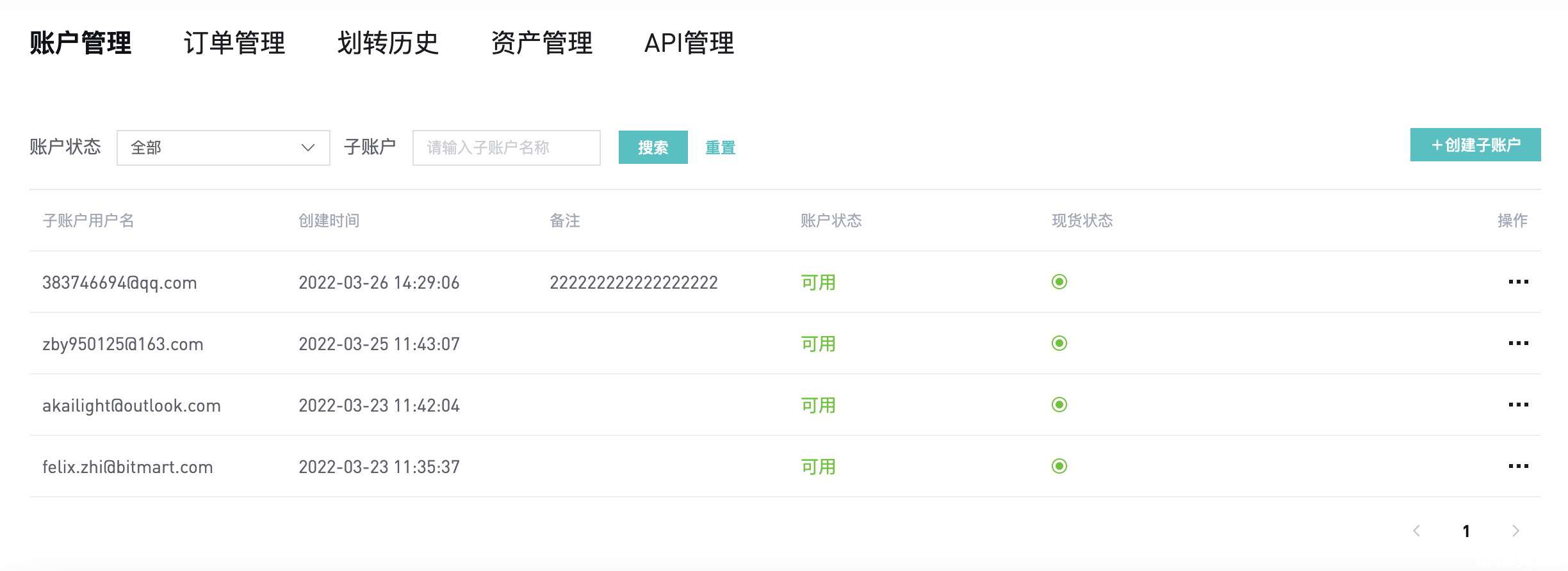The height and width of the screenshot is (571, 1568).
Task: Open the API管理 tab
Action: coord(689,44)
